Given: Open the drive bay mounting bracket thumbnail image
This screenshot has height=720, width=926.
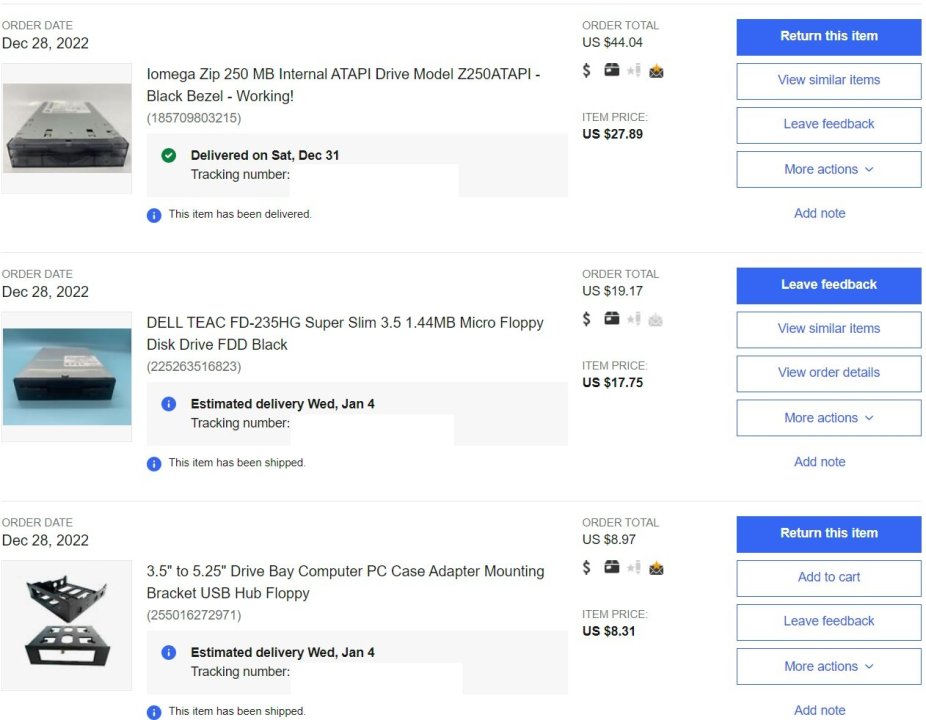Looking at the screenshot, I should pos(67,625).
